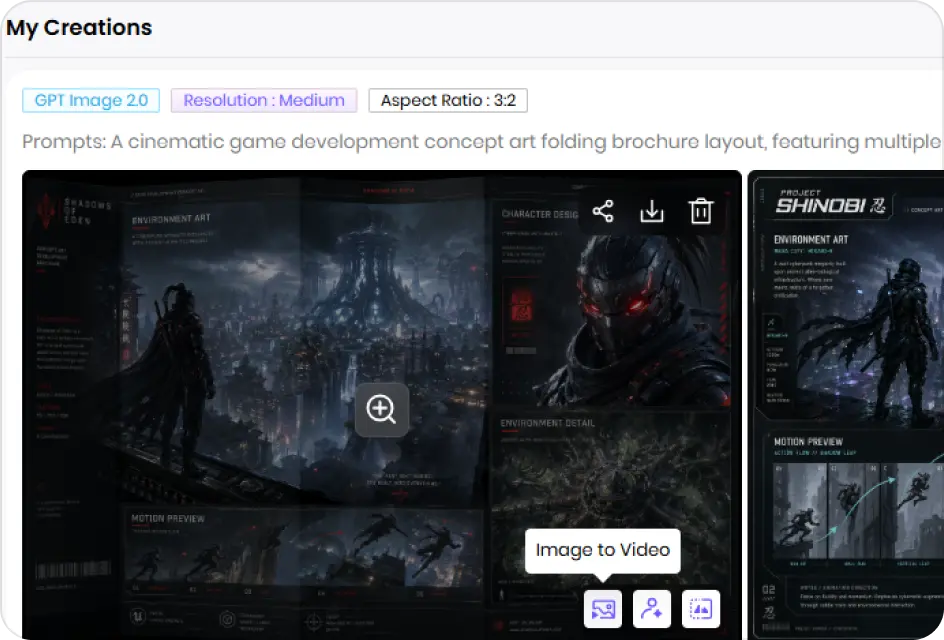Image resolution: width=944 pixels, height=640 pixels.
Task: Click the My Creations heading
Action: [79, 28]
